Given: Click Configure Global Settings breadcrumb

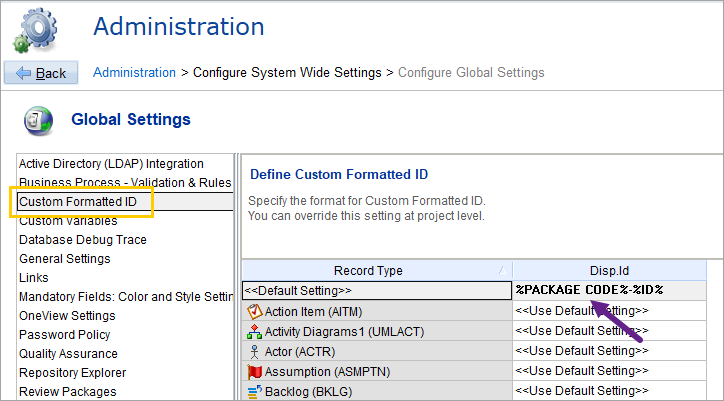Looking at the screenshot, I should pos(471,73).
